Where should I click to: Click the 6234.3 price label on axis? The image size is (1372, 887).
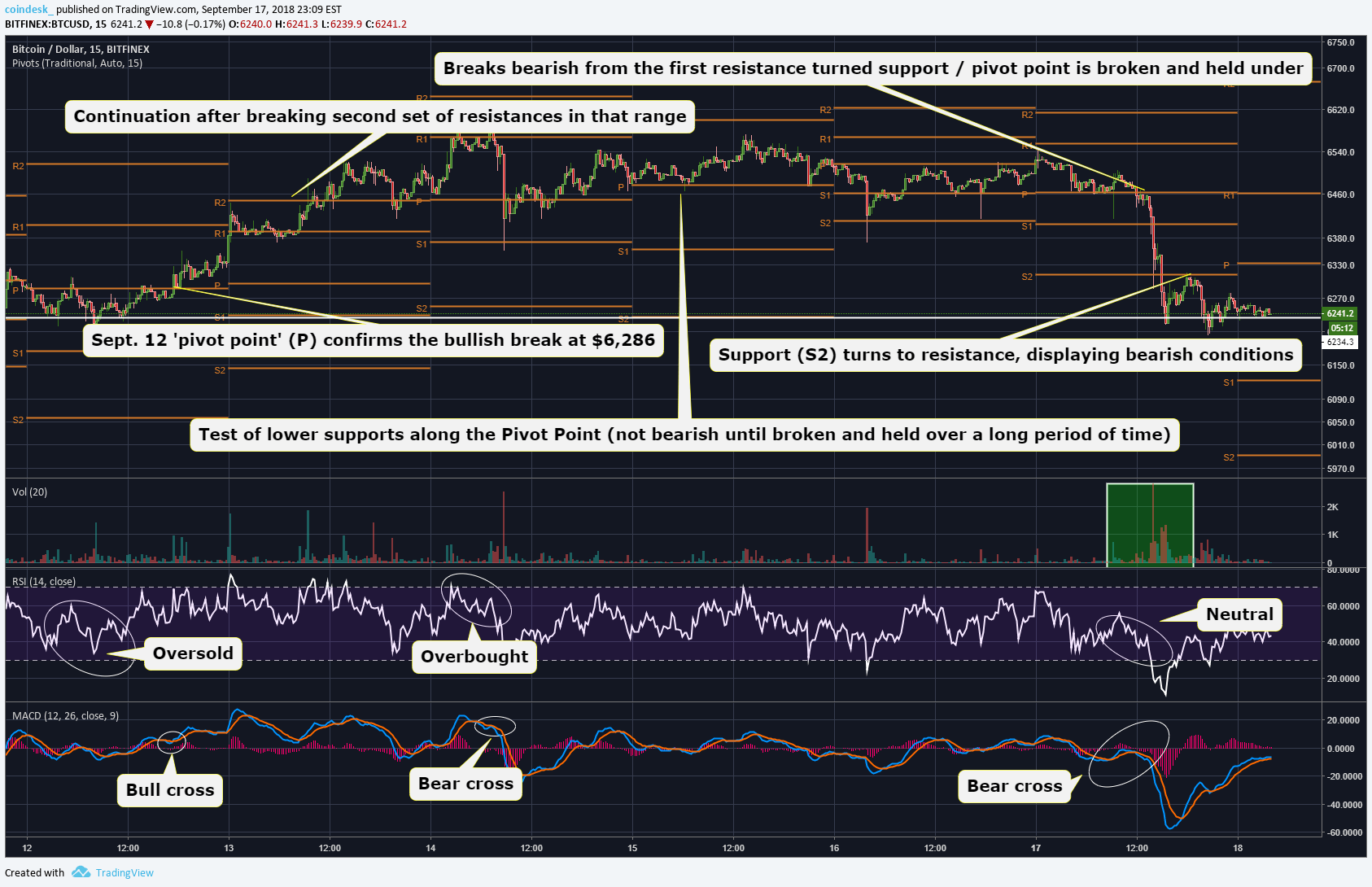coord(1340,342)
